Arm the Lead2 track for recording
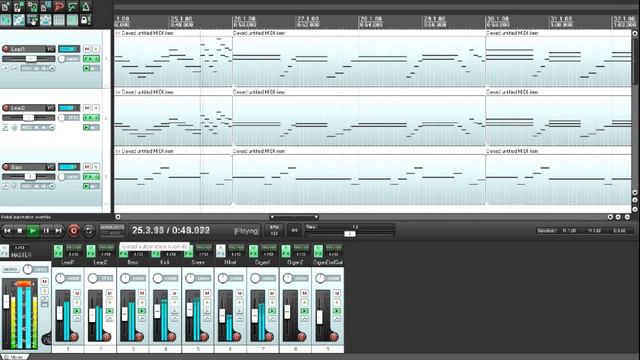640x360 pixels. point(6,108)
